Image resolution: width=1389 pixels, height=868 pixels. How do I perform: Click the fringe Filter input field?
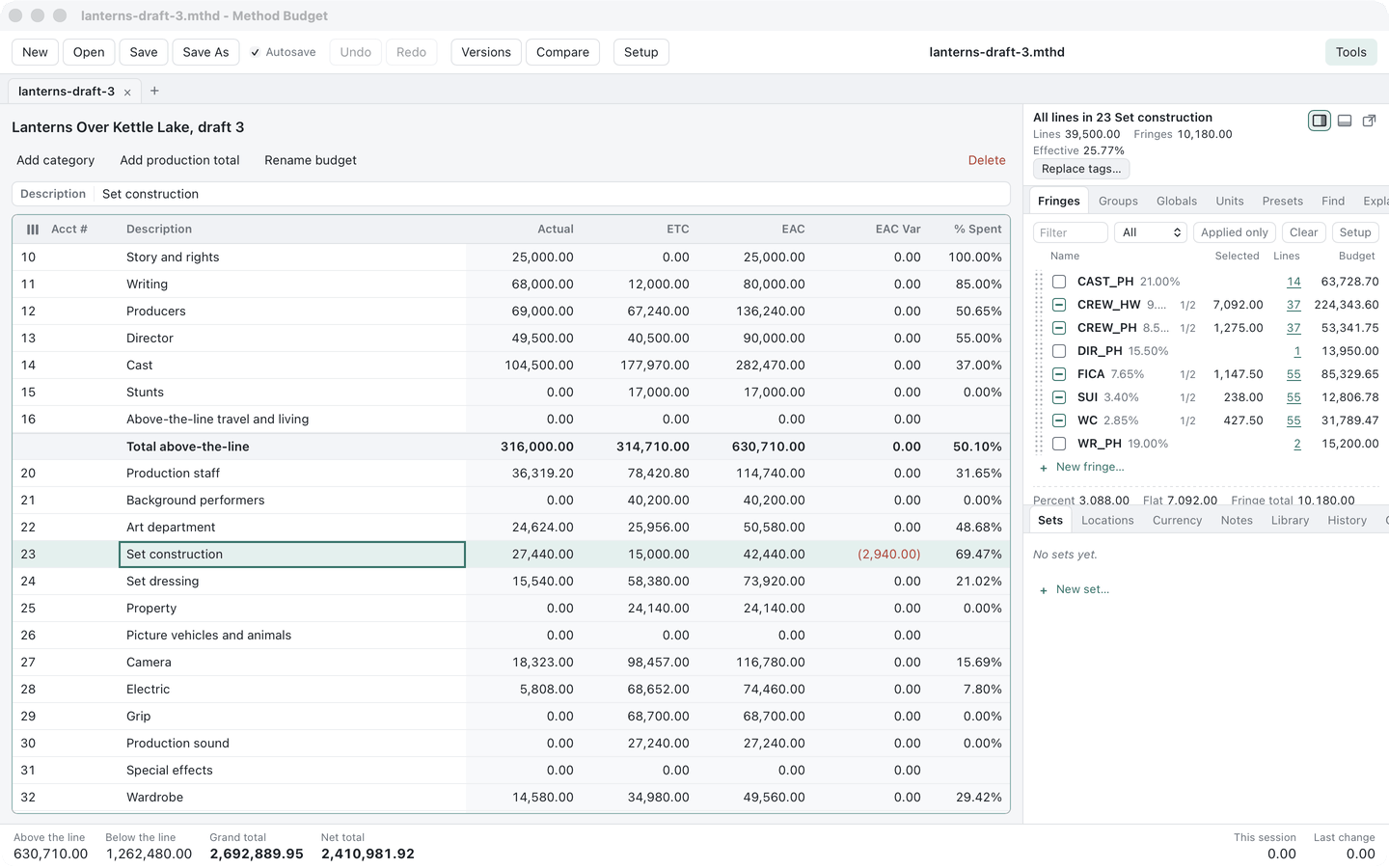point(1071,232)
